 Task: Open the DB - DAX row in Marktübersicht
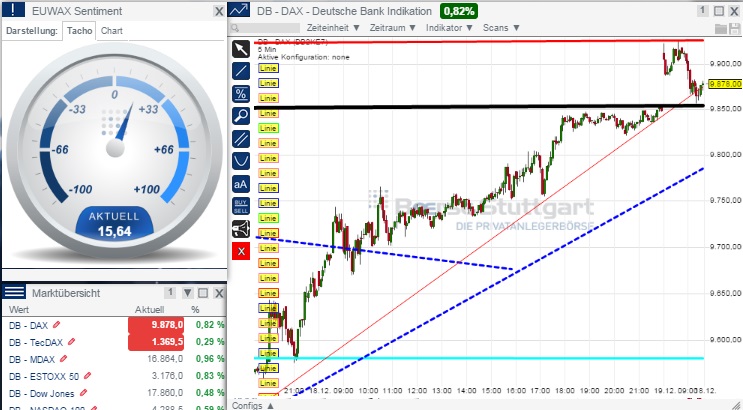[x=114, y=325]
